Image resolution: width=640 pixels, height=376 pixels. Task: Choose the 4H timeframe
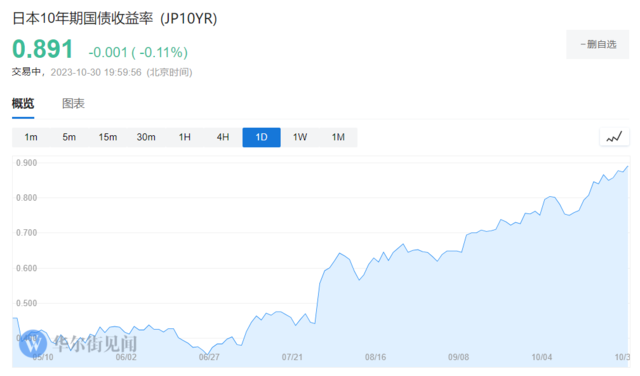click(223, 137)
